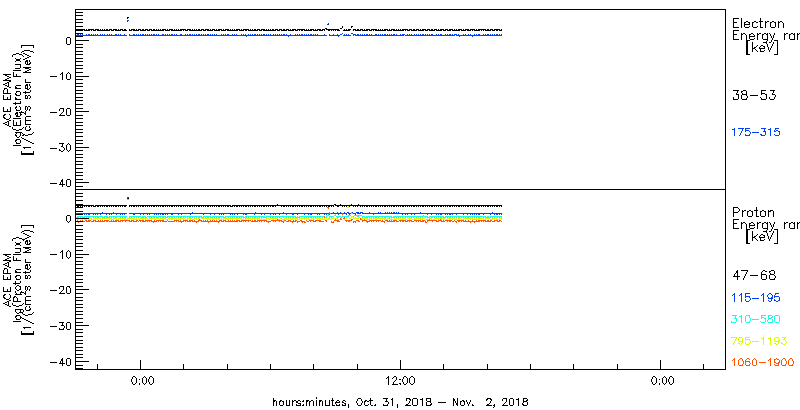Click the yellow 795-1193 proton legend entry
The image size is (800, 410).
(x=760, y=341)
